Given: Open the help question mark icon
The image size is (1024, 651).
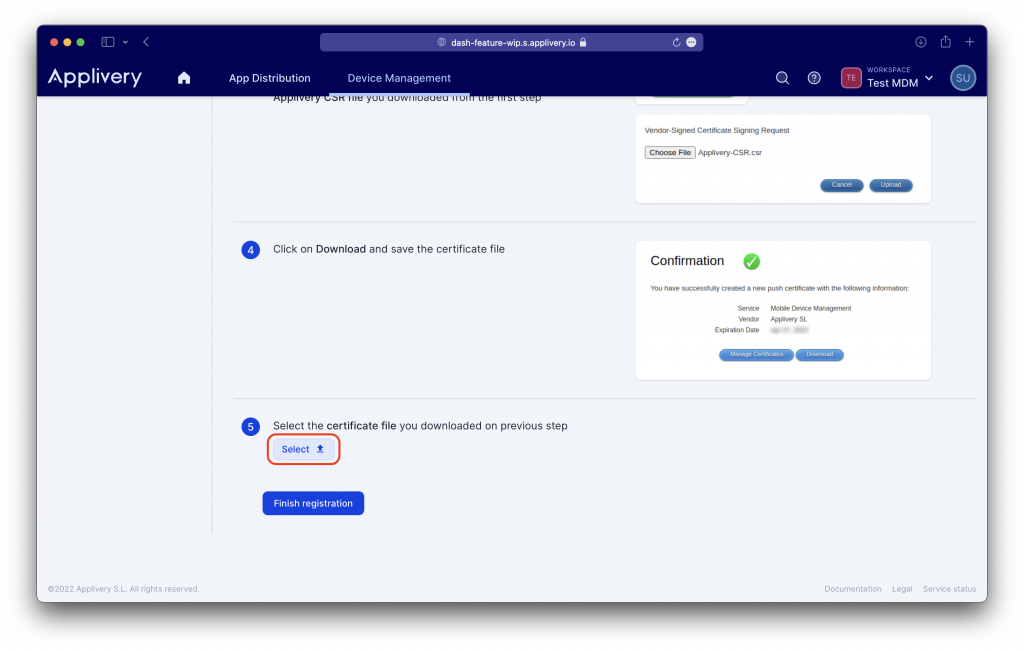Looking at the screenshot, I should point(814,78).
